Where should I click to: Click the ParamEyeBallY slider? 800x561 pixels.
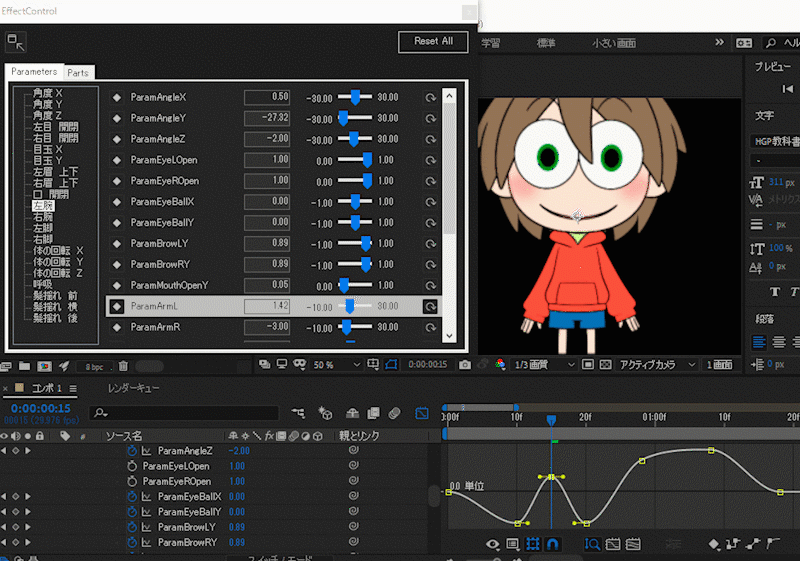[x=355, y=223]
